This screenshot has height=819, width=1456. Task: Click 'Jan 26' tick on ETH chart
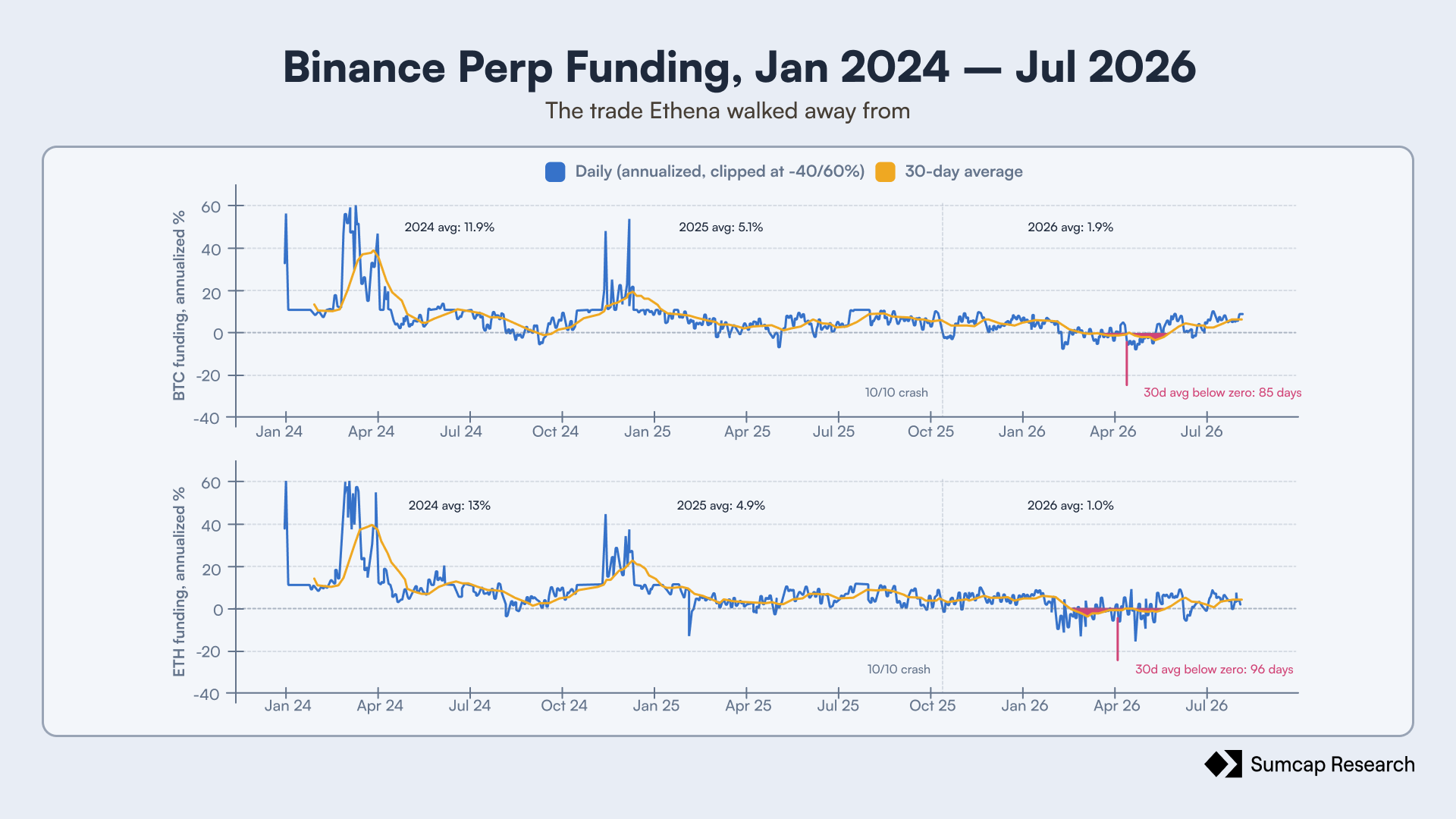tap(1025, 706)
